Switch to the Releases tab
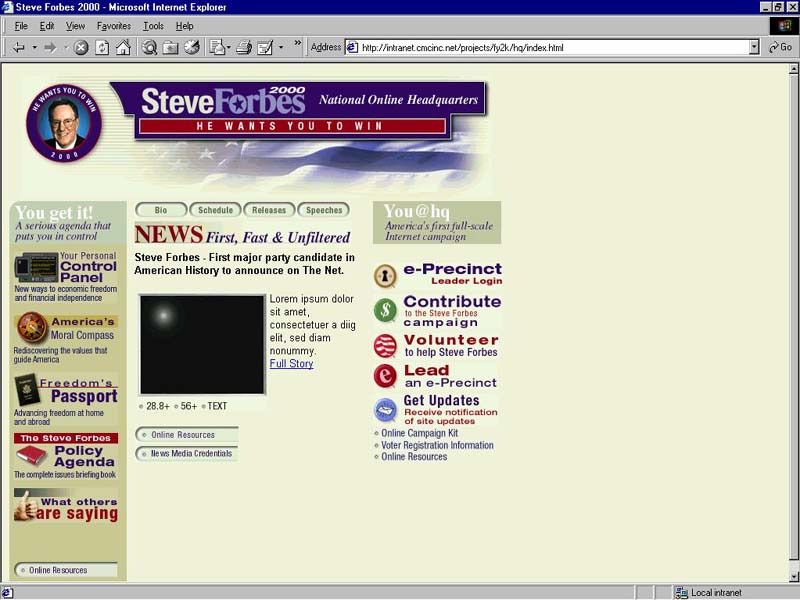This screenshot has width=800, height=600. (x=269, y=210)
